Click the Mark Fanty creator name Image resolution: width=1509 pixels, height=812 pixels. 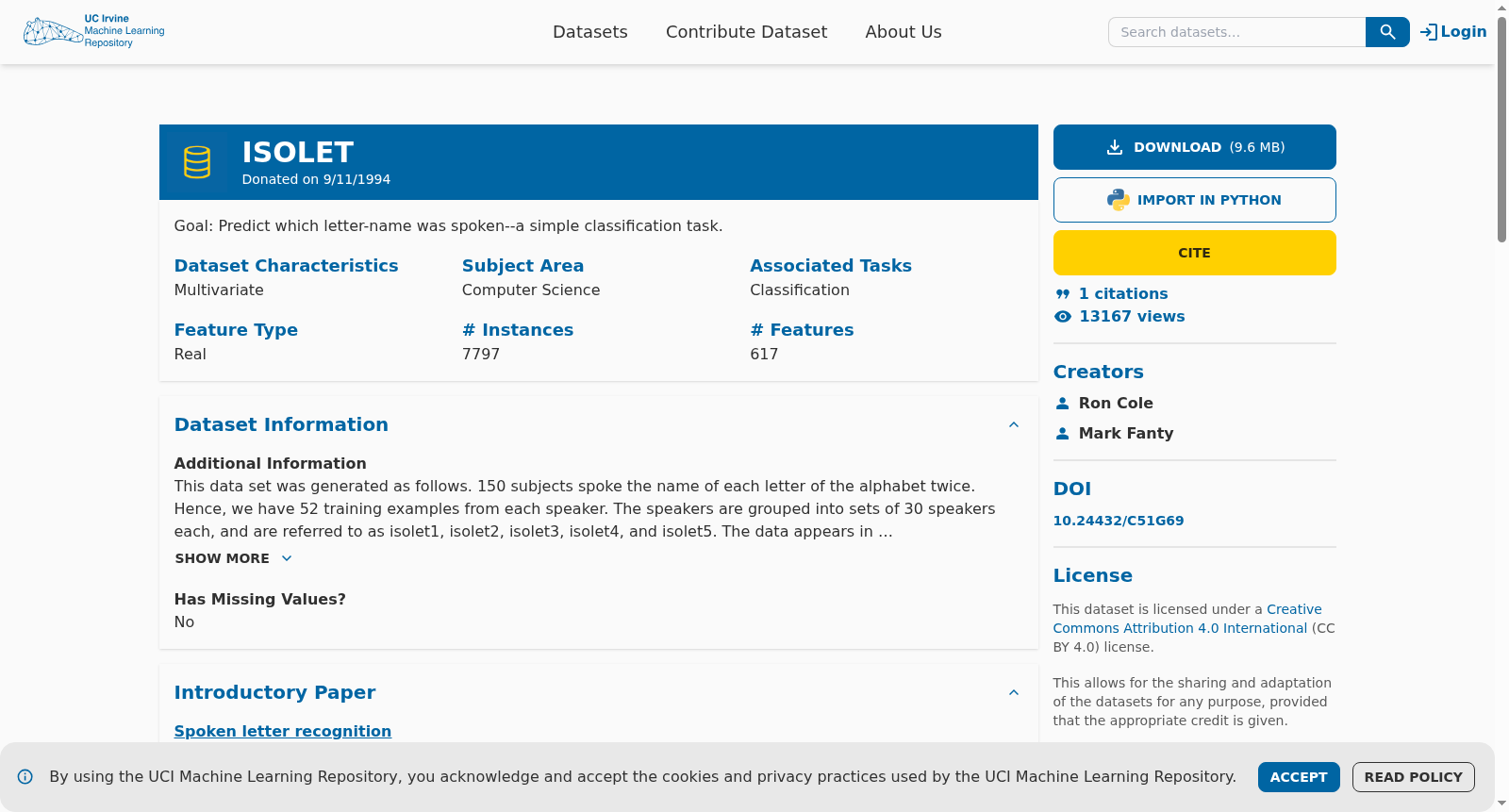pos(1126,434)
